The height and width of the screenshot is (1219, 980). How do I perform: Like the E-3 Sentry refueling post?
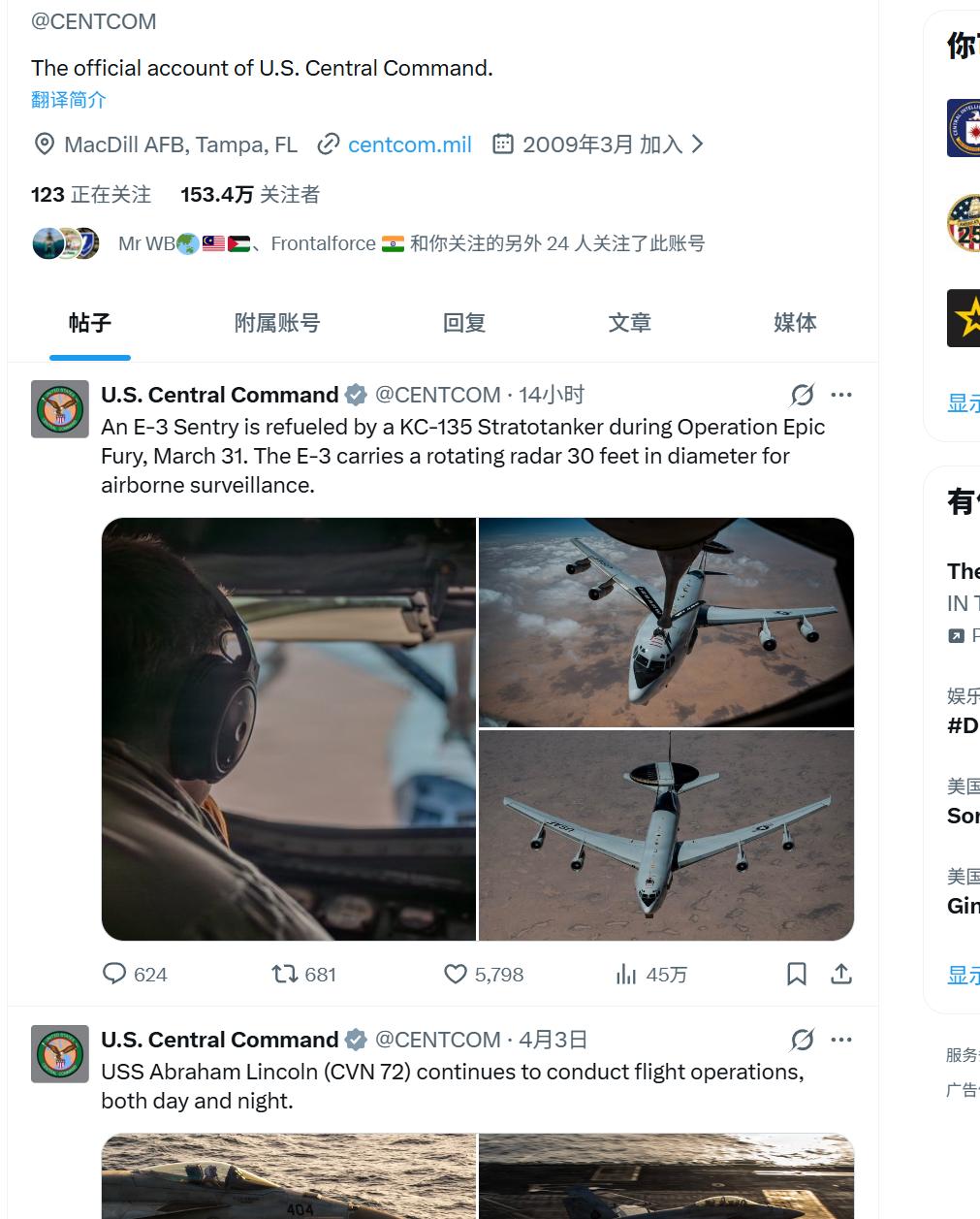[456, 974]
